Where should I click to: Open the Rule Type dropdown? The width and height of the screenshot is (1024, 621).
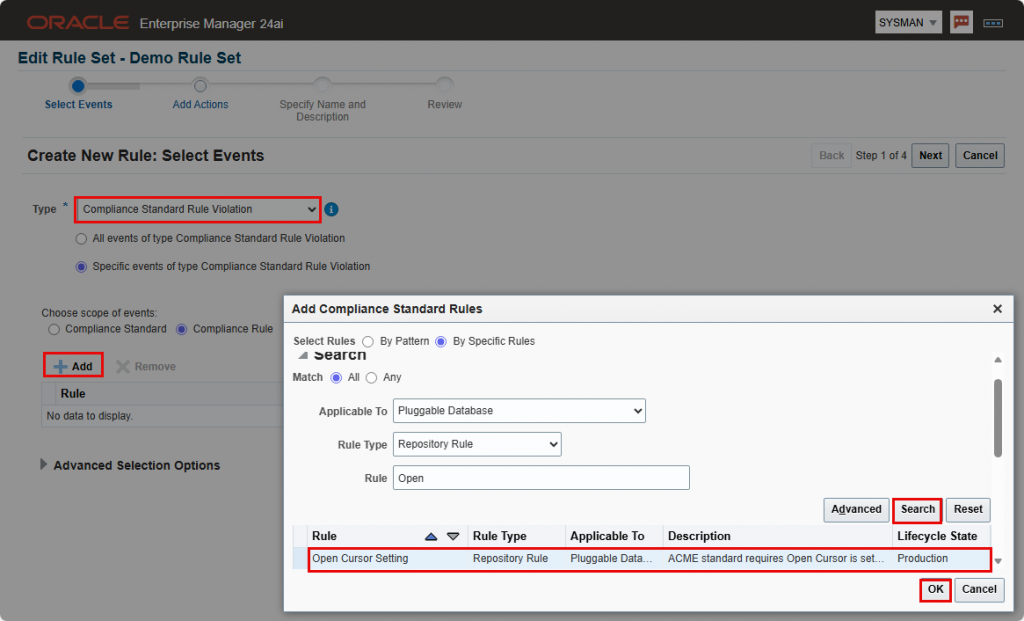(x=477, y=444)
